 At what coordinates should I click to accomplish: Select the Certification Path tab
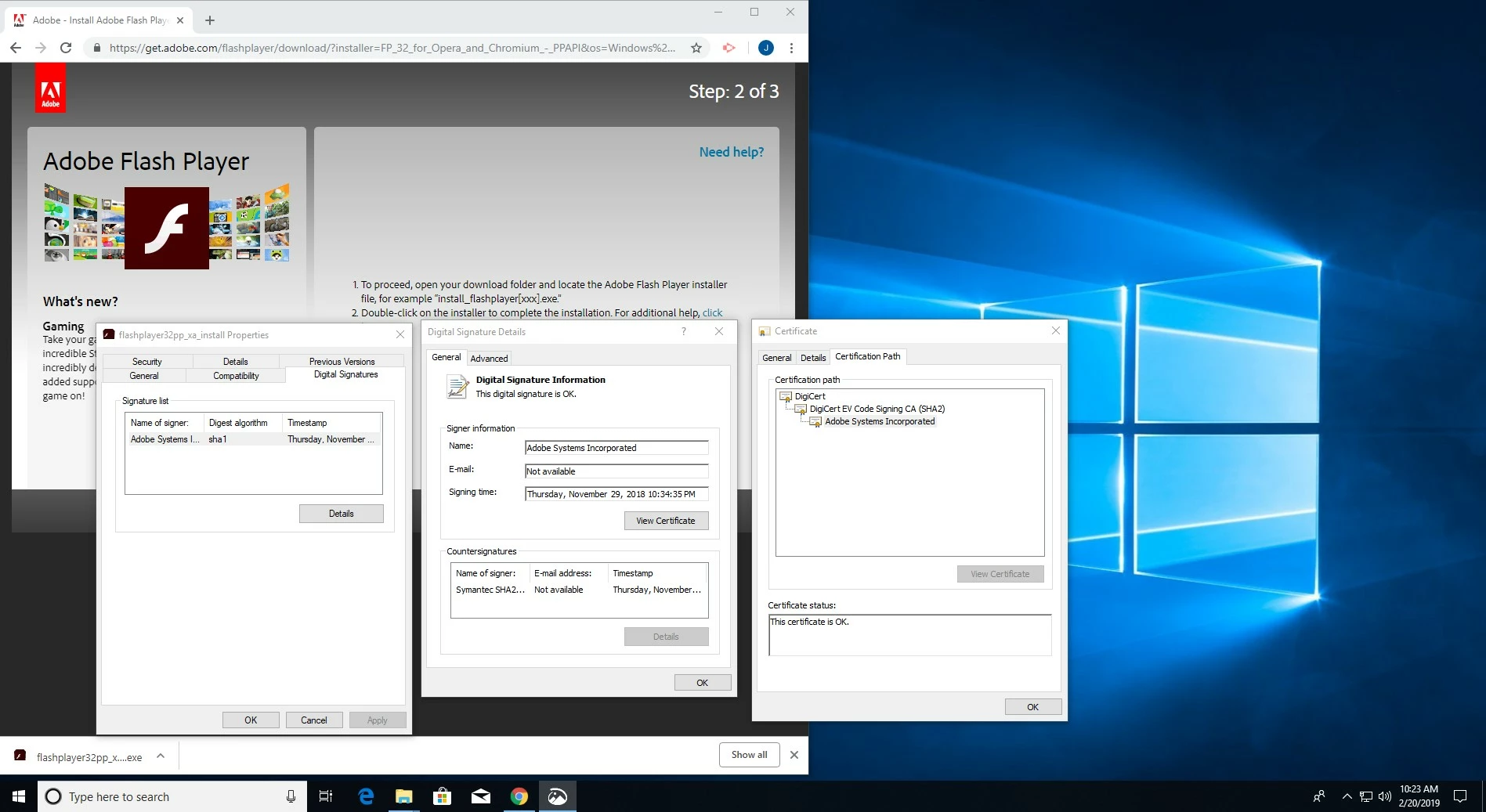tap(868, 356)
